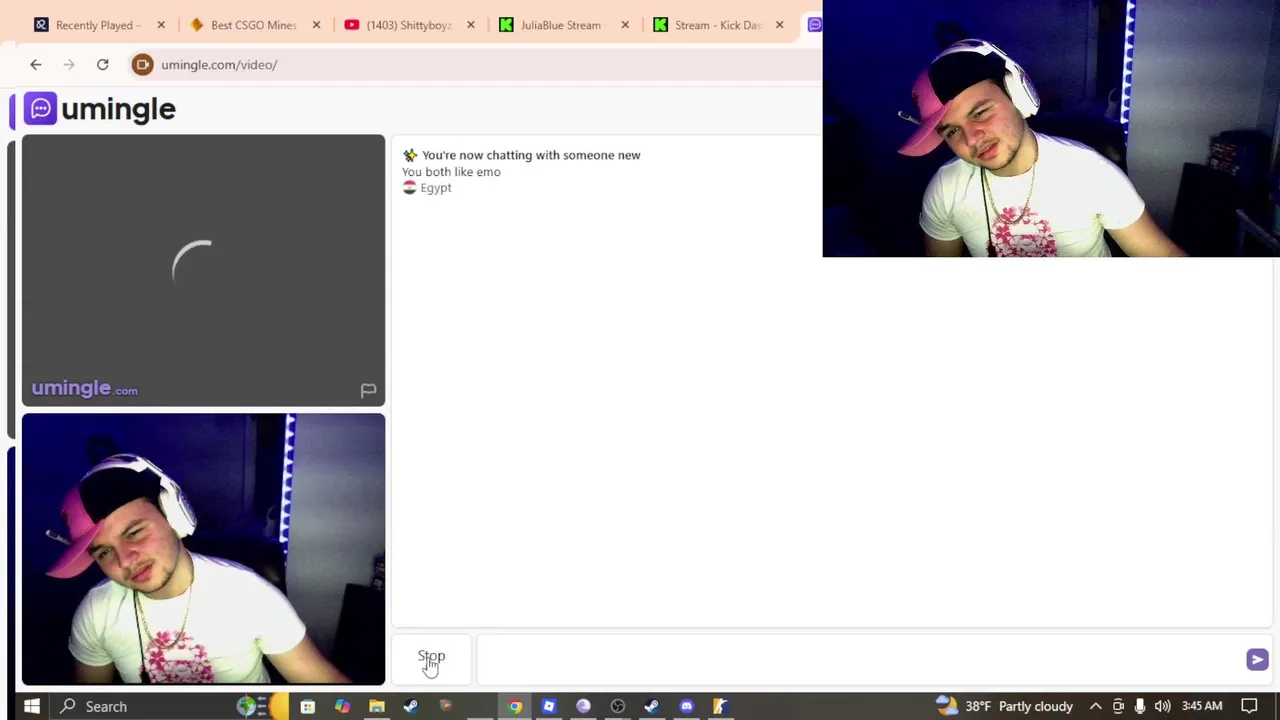Open the Counter-Strike icon in taskbar

pyautogui.click(x=720, y=706)
